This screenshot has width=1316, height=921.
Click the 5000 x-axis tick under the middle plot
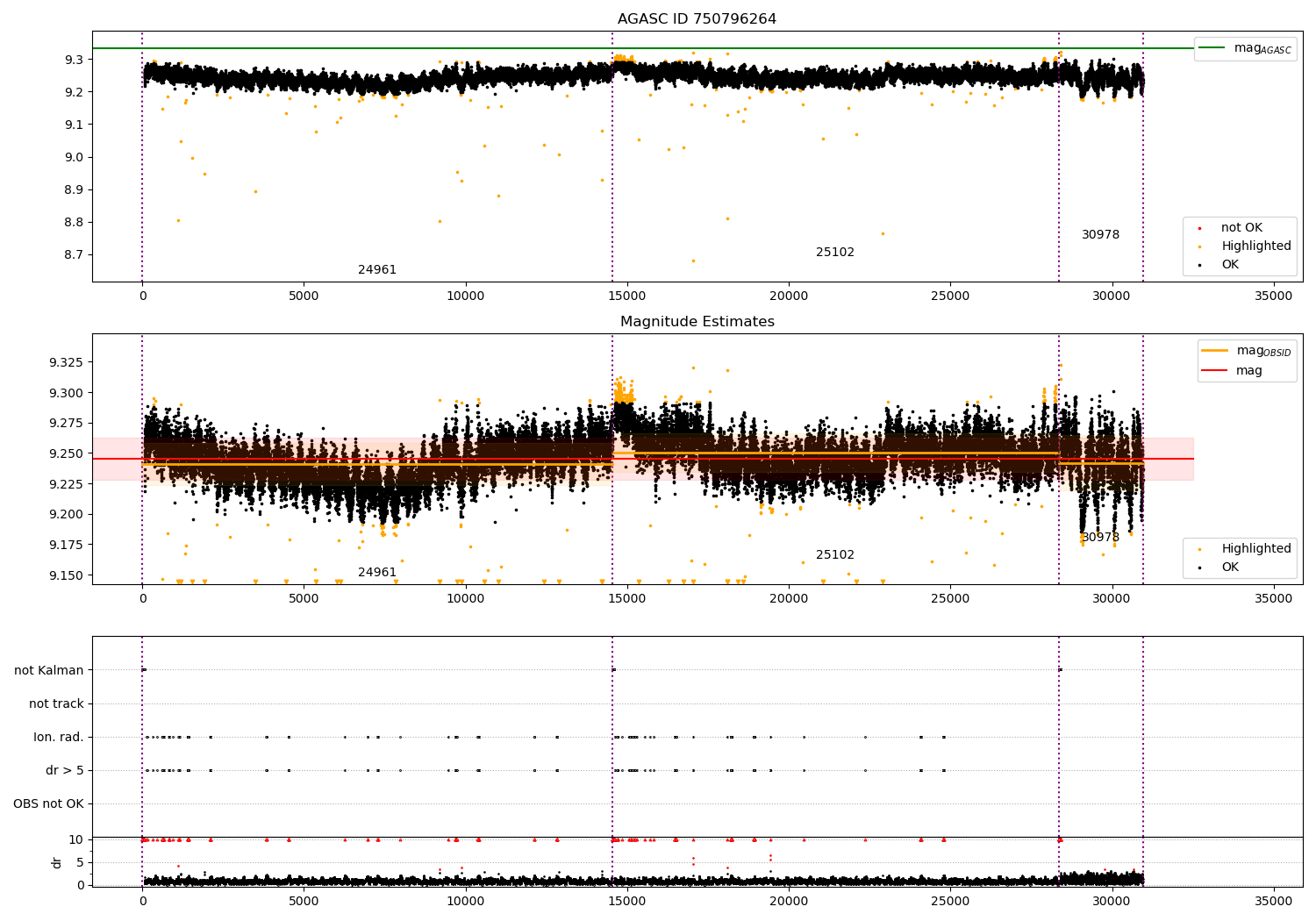[x=304, y=599]
